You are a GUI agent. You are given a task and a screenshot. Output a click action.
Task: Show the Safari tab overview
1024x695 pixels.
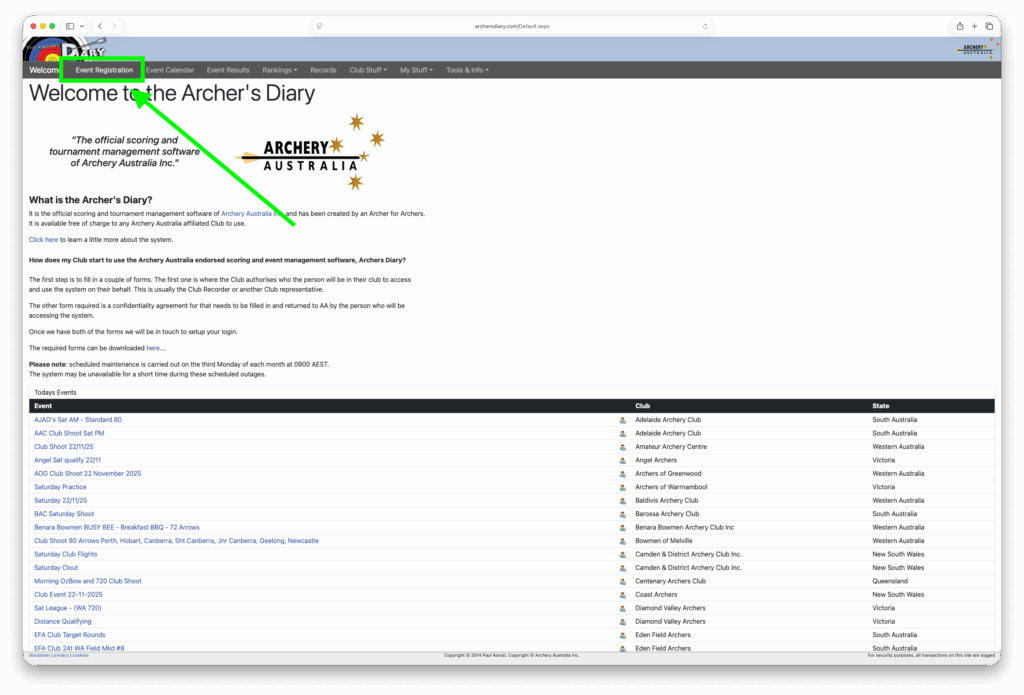(x=989, y=26)
